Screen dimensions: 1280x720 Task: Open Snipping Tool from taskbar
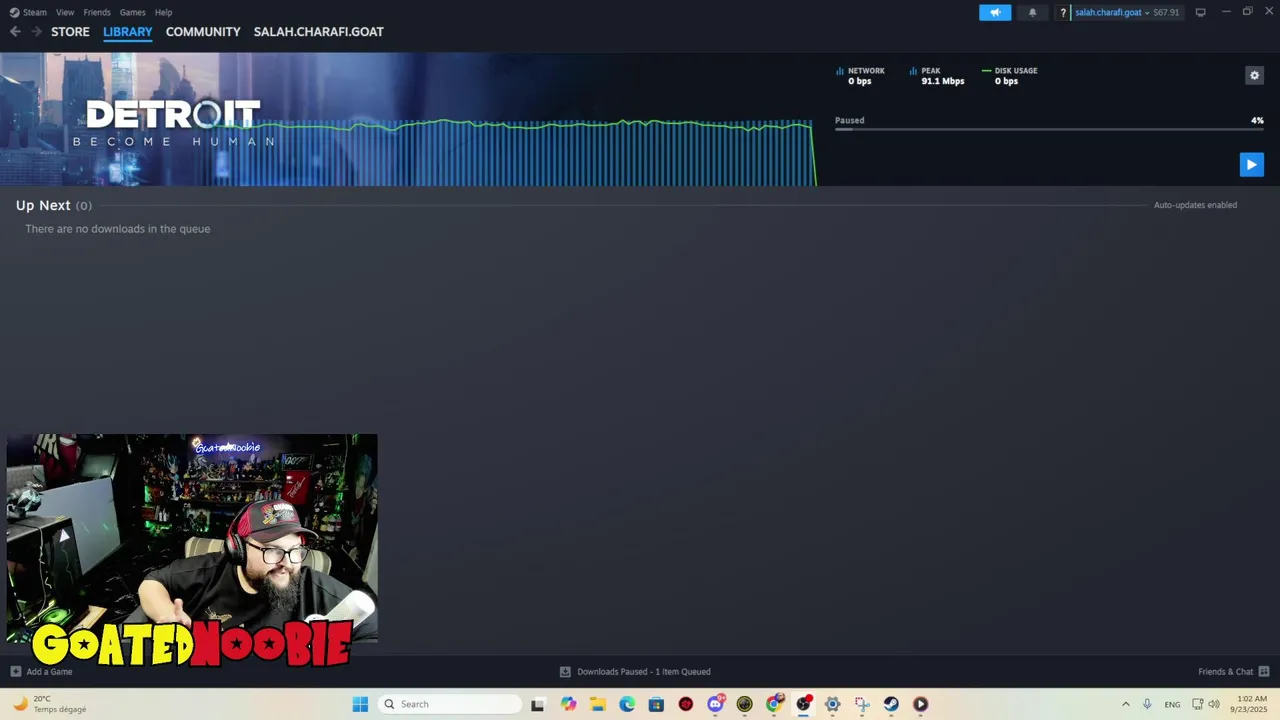862,704
